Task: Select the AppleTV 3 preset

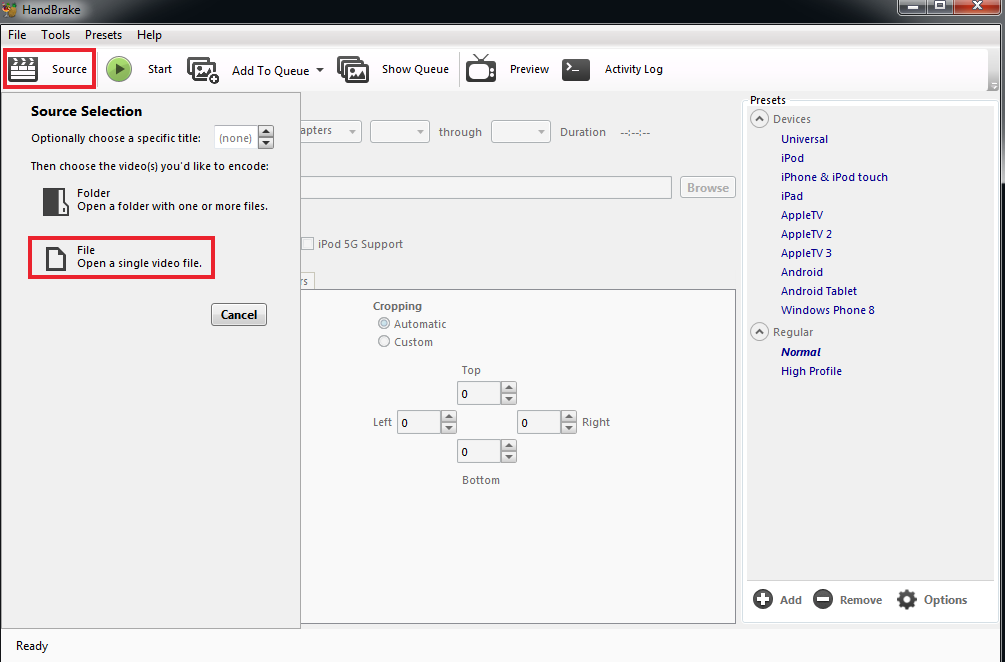Action: [806, 253]
